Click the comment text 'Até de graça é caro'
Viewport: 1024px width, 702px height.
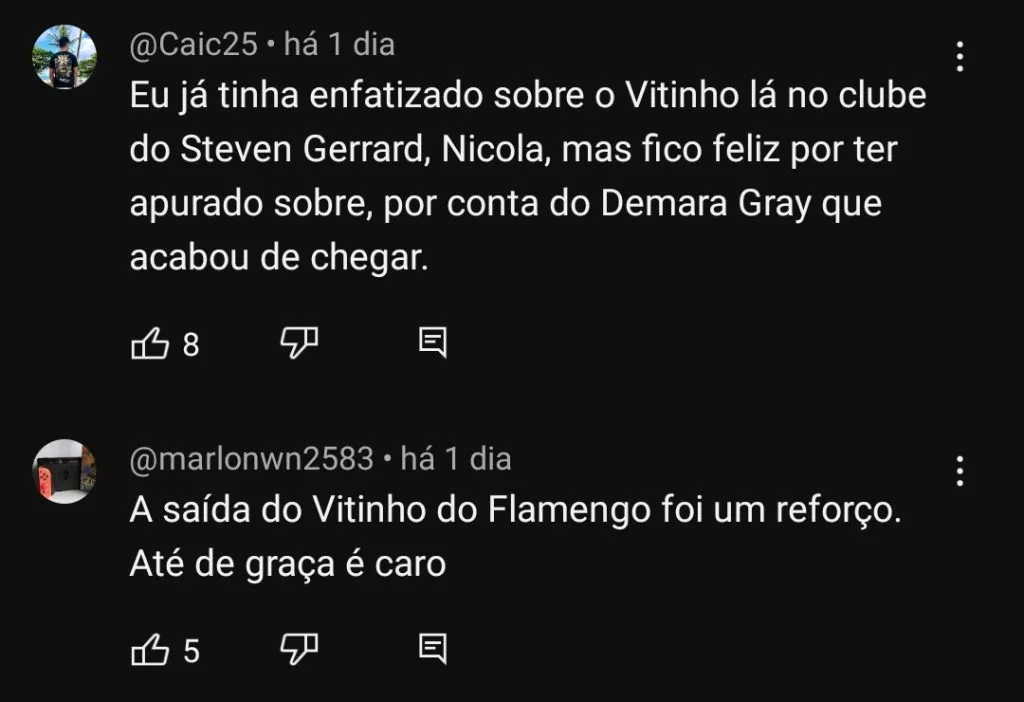(x=287, y=564)
